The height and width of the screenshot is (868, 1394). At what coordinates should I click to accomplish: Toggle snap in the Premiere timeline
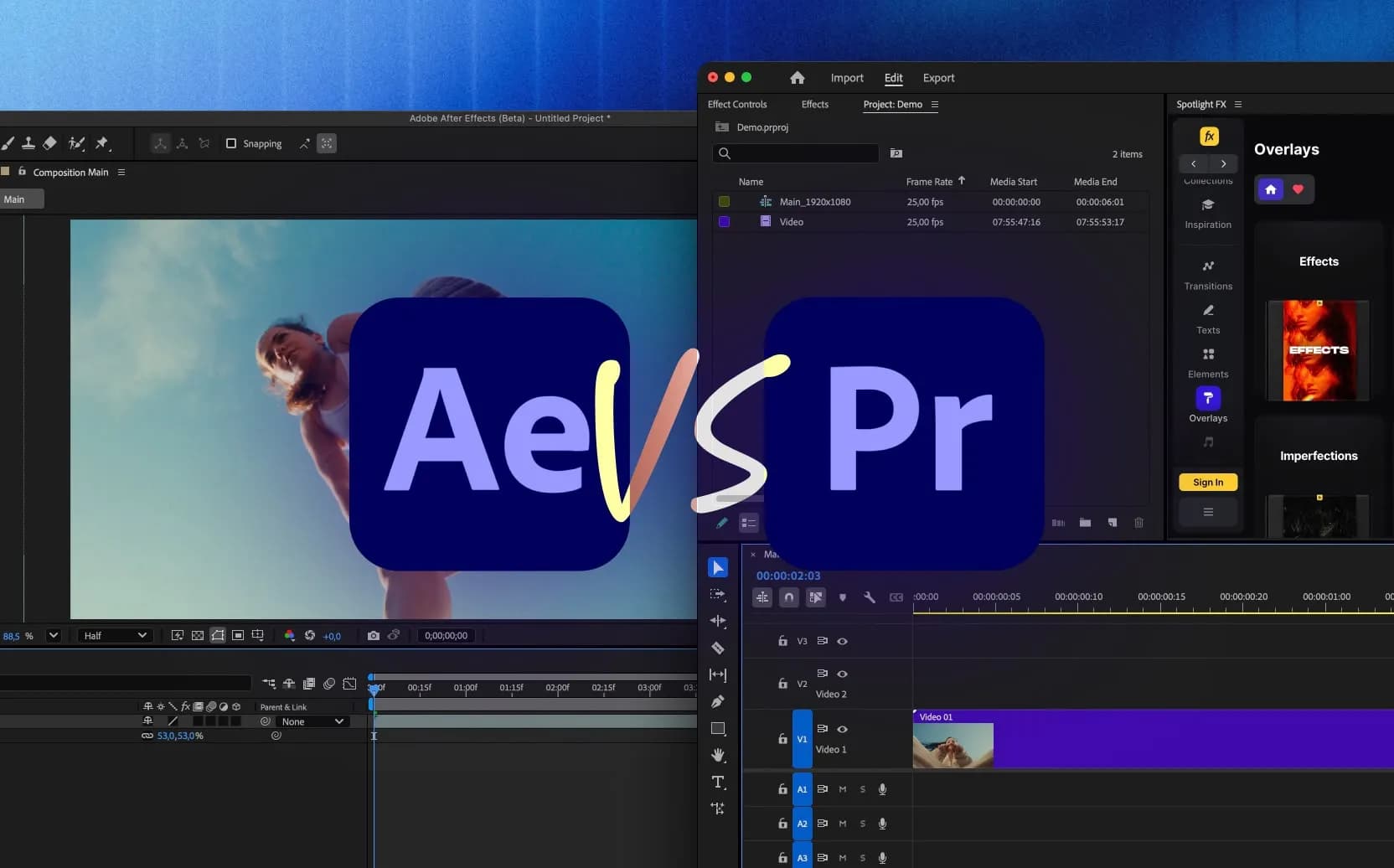click(789, 597)
